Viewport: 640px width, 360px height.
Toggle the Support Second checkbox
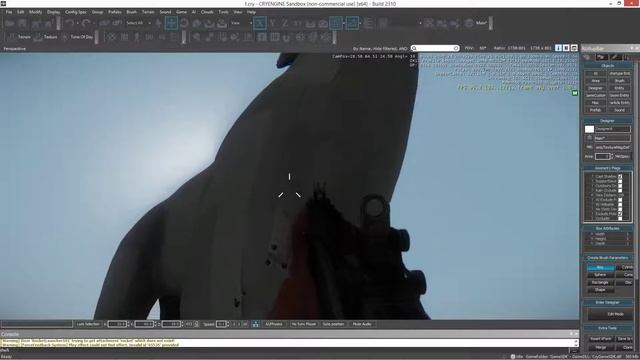620,181
